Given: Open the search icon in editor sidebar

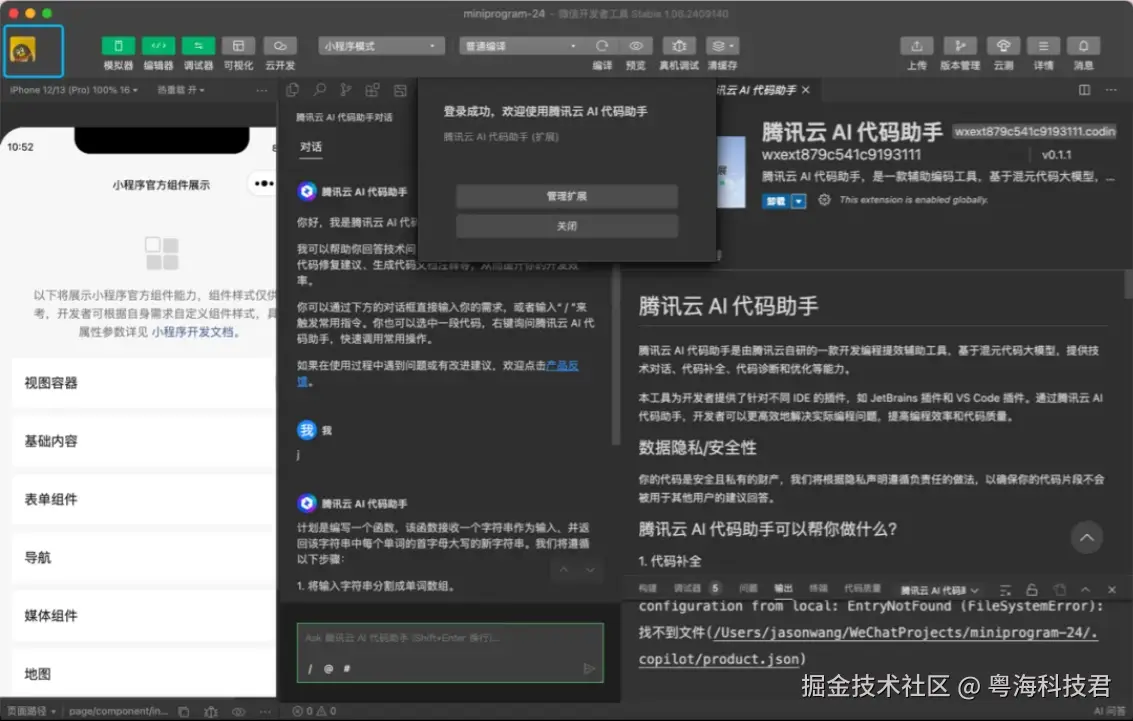Looking at the screenshot, I should tap(319, 90).
